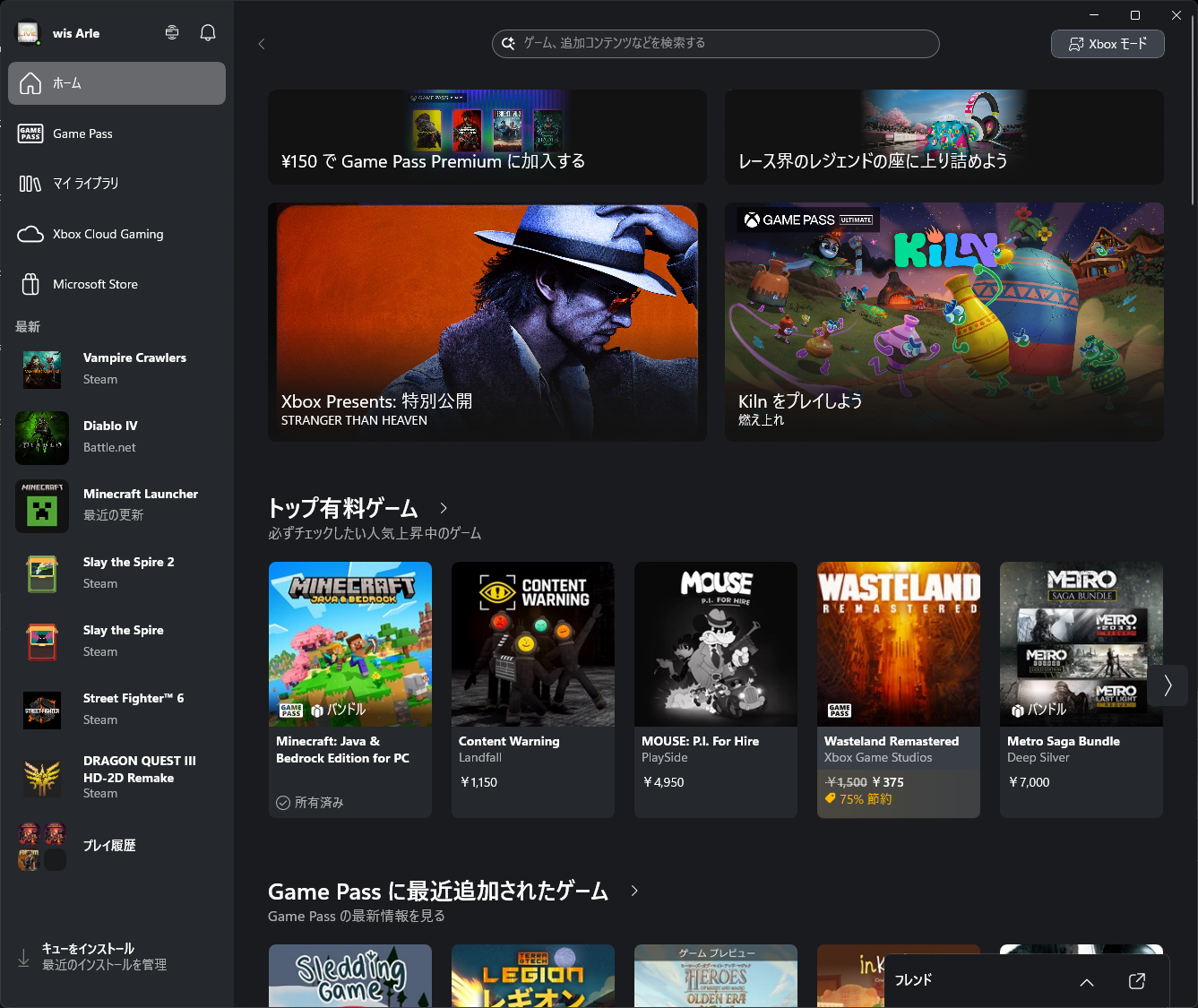Click the ¥7,000 Metro Saga price
This screenshot has width=1198, height=1008.
pyautogui.click(x=1029, y=782)
